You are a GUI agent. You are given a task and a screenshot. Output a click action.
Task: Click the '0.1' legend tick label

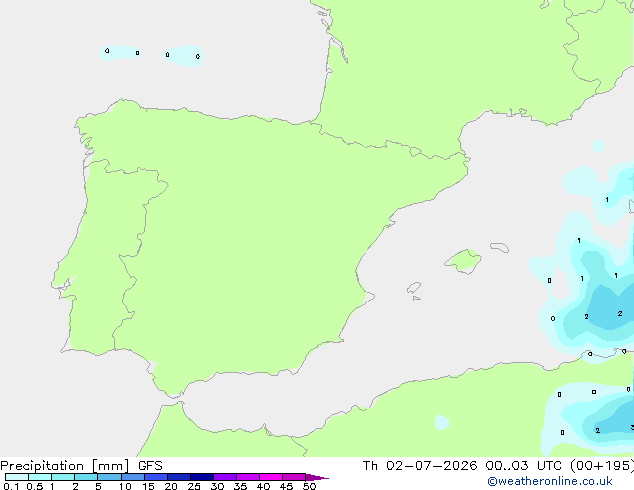(11, 486)
